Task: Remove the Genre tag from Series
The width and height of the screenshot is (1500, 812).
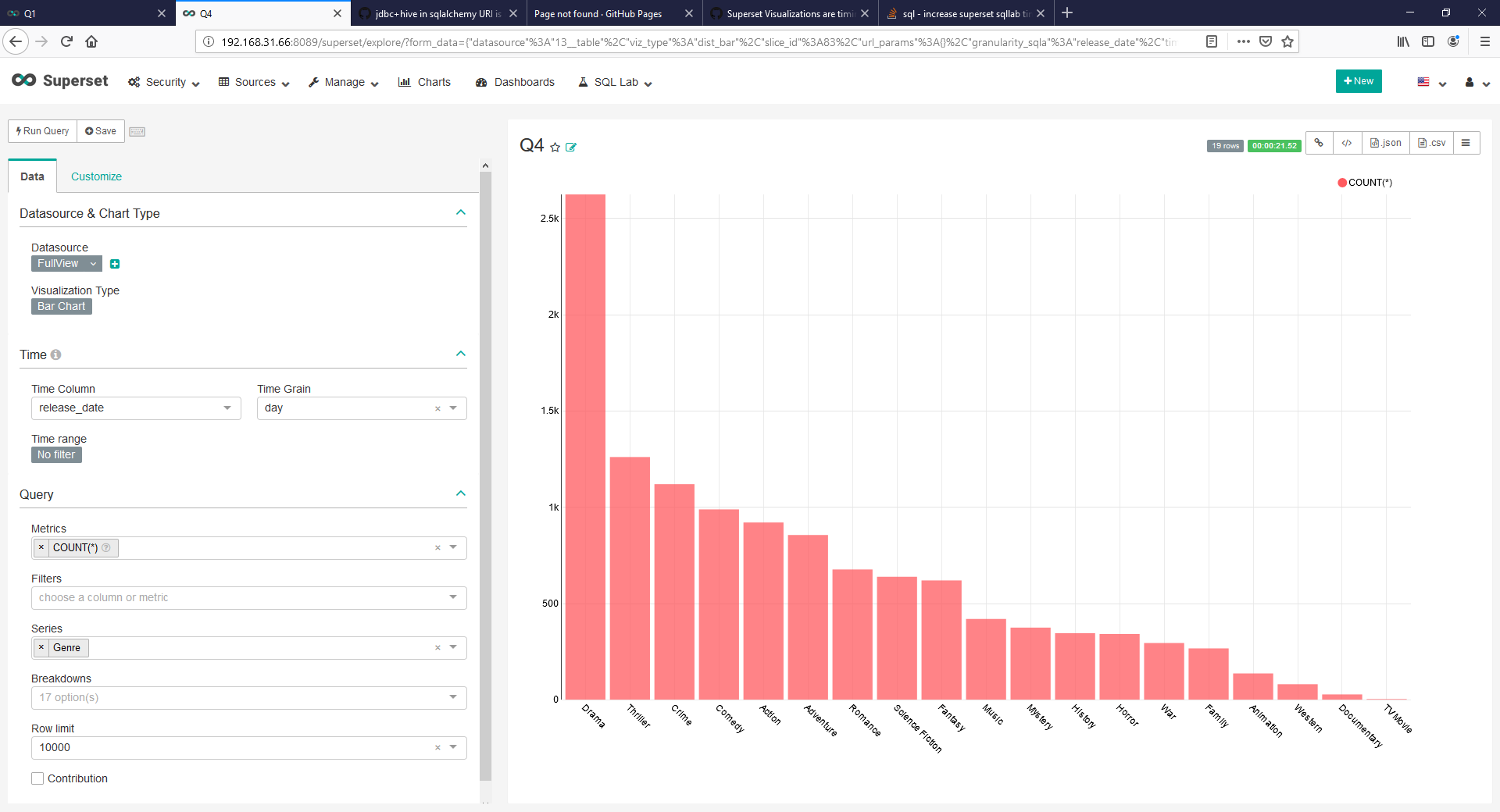Action: (41, 647)
